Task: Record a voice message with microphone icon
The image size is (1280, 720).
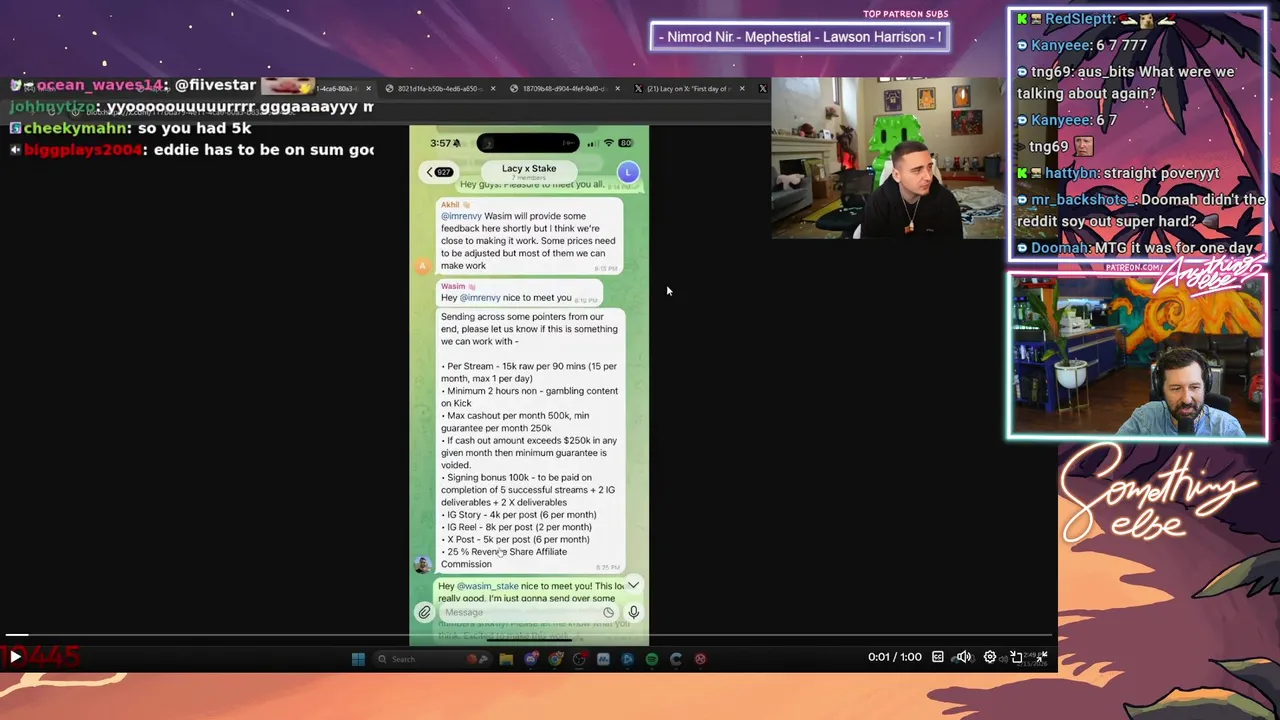Action: click(x=634, y=612)
